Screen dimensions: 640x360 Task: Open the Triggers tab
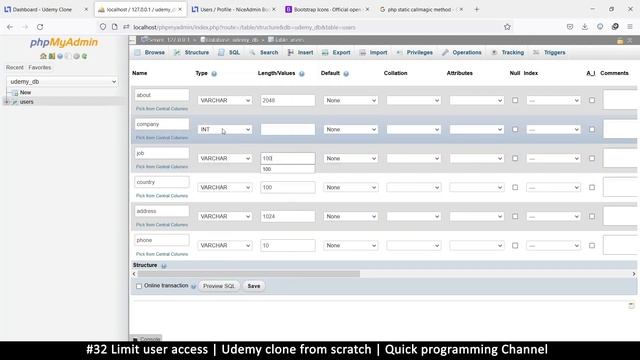click(x=549, y=53)
